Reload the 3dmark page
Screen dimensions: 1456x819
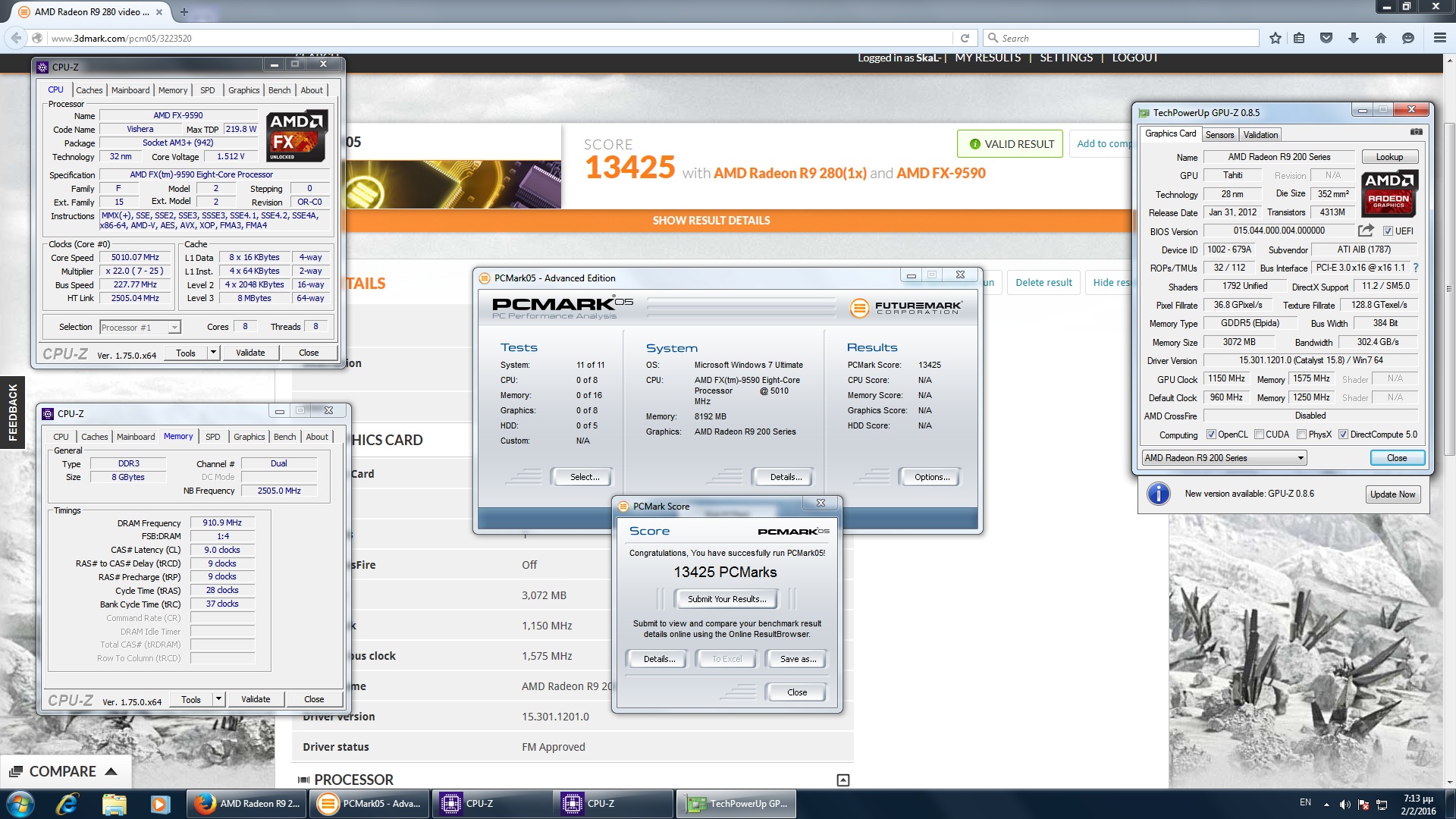(965, 38)
